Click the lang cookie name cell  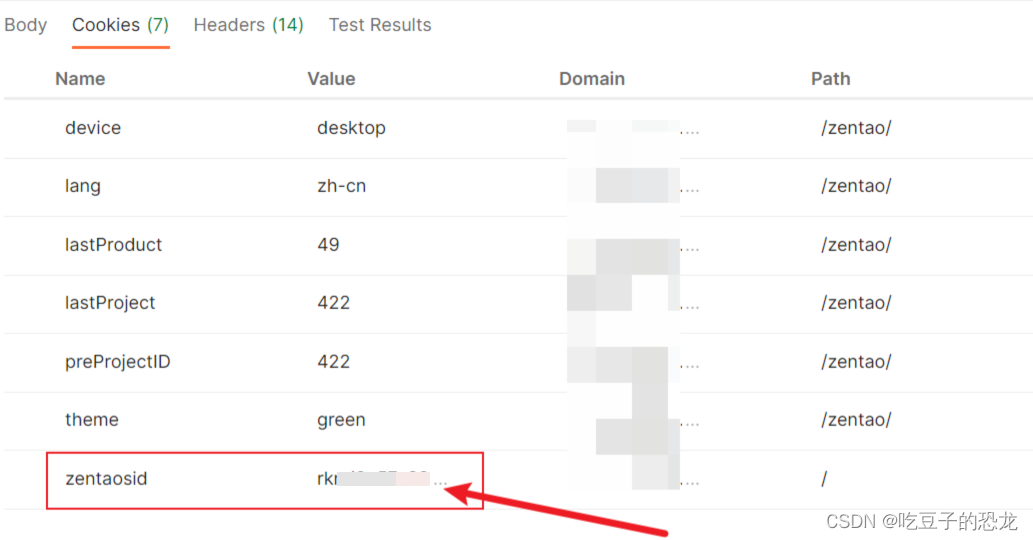pyautogui.click(x=83, y=186)
